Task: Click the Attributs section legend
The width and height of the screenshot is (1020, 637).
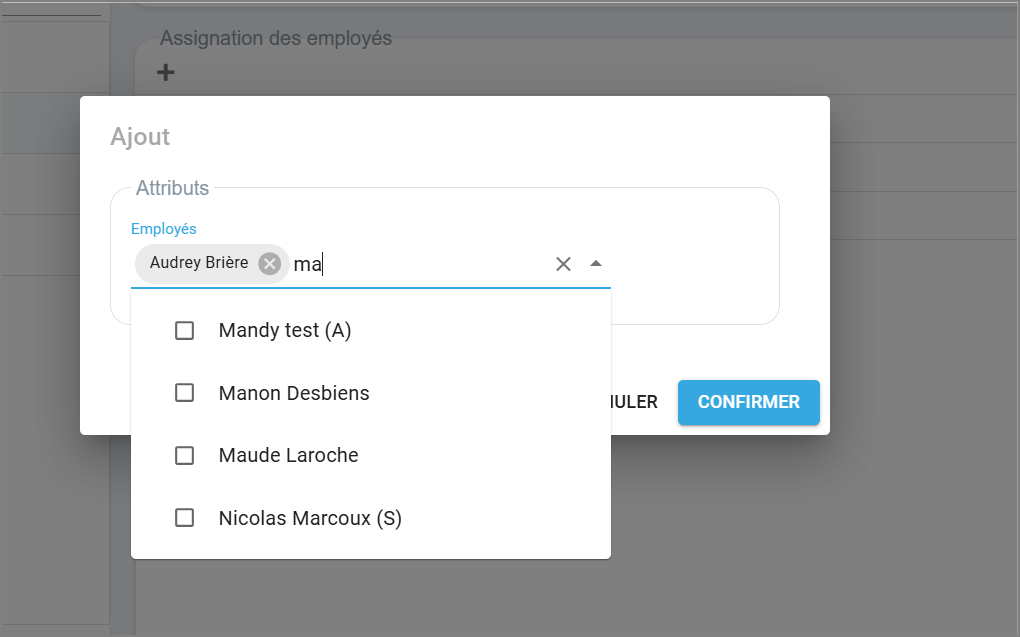Action: pyautogui.click(x=172, y=188)
